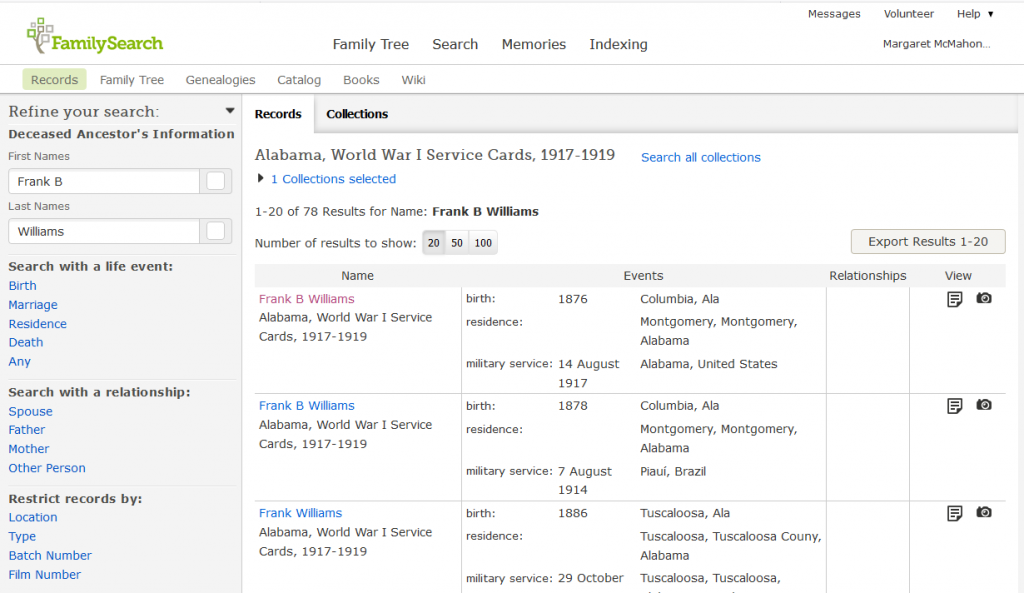Select the Records sub-navigation tab
This screenshot has width=1024, height=593.
pyautogui.click(x=54, y=80)
